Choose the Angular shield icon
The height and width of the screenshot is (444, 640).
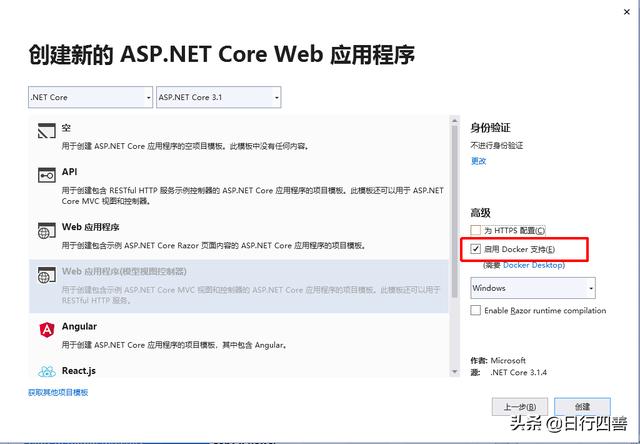(x=47, y=329)
